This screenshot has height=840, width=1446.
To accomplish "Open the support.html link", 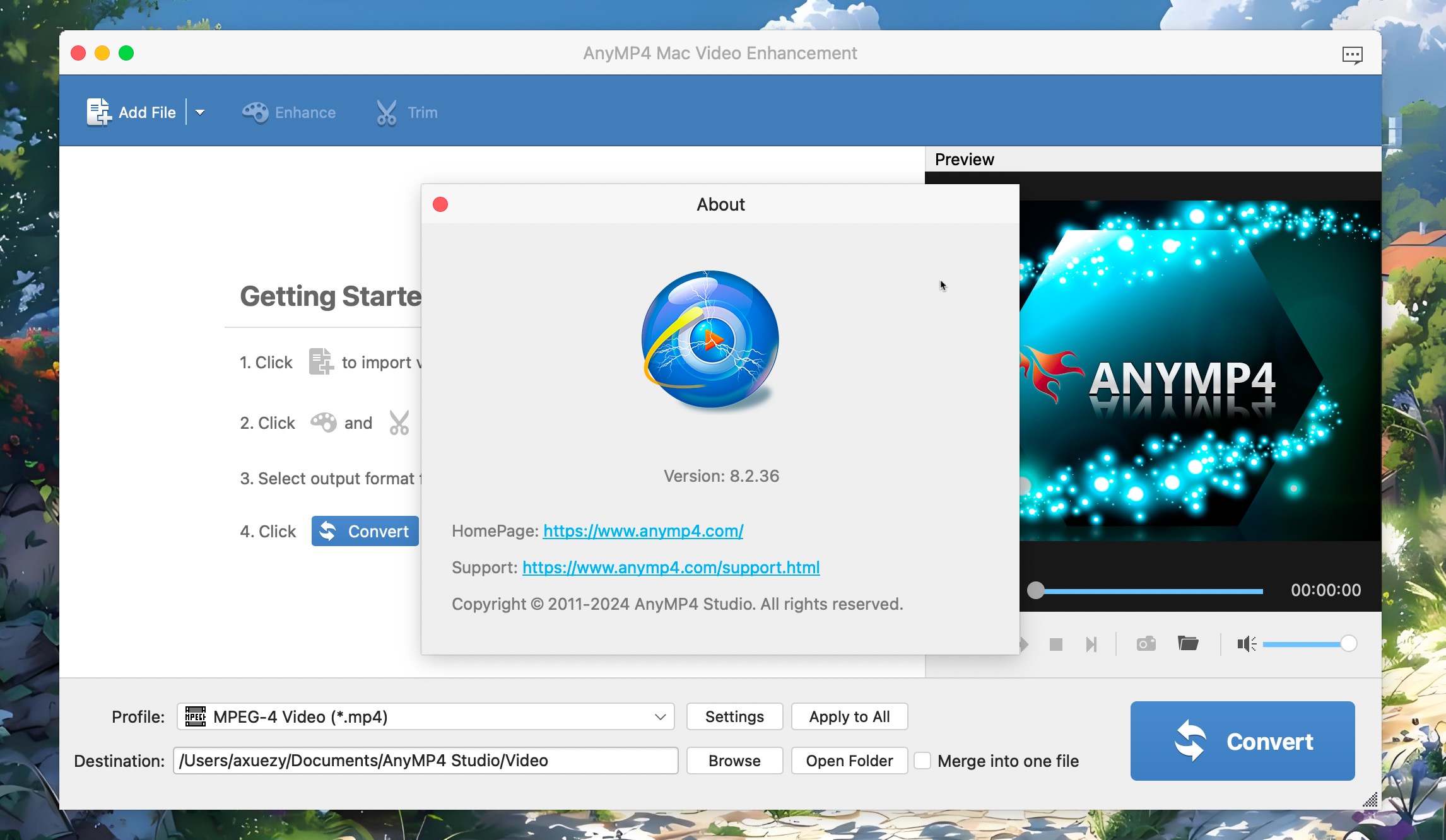I will coord(671,568).
